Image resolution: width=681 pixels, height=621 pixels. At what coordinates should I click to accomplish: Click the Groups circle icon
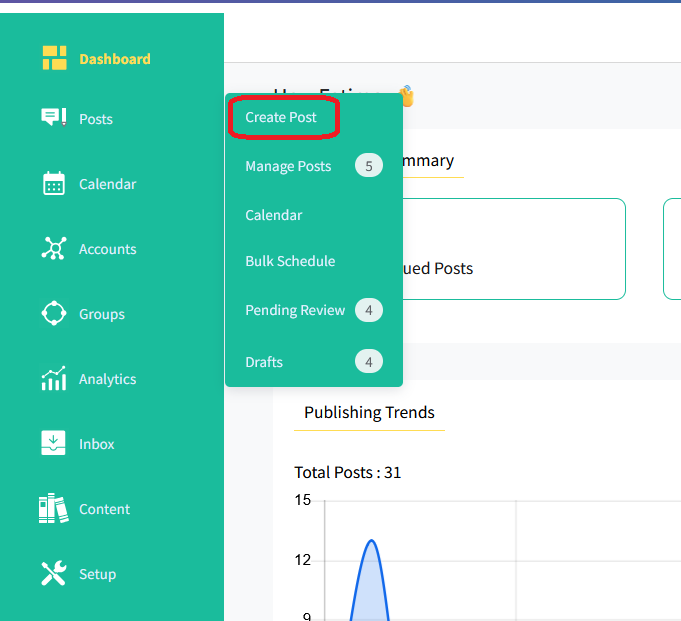[x=54, y=314]
